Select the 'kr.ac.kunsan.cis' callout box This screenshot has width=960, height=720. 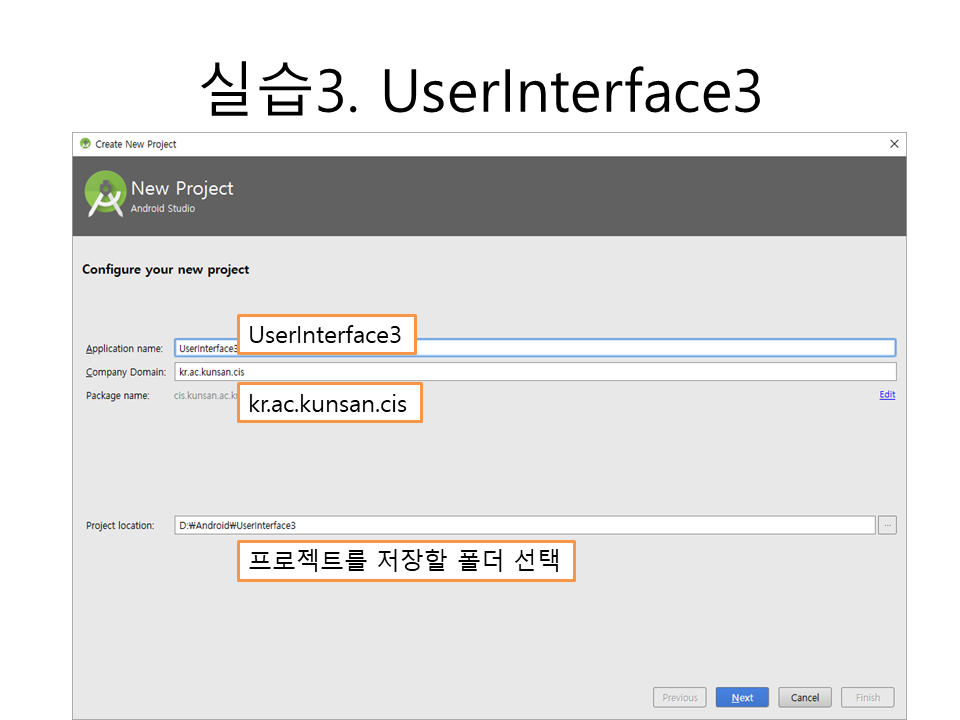pos(329,404)
